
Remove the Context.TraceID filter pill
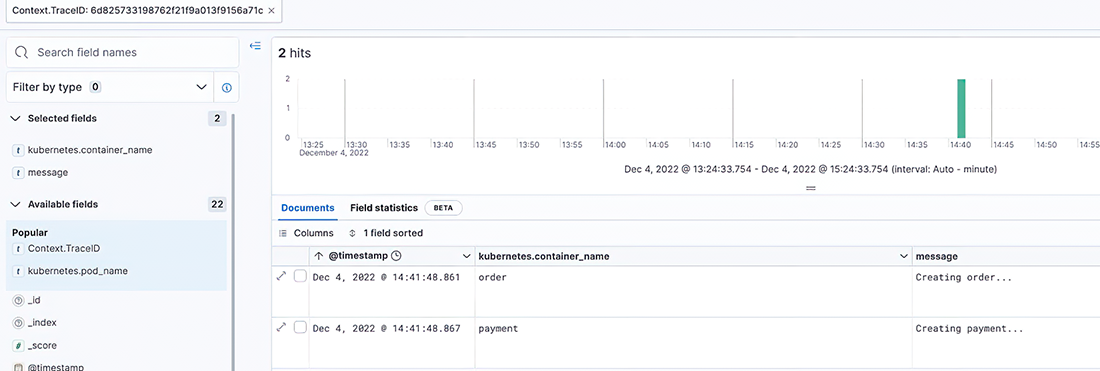pos(271,11)
